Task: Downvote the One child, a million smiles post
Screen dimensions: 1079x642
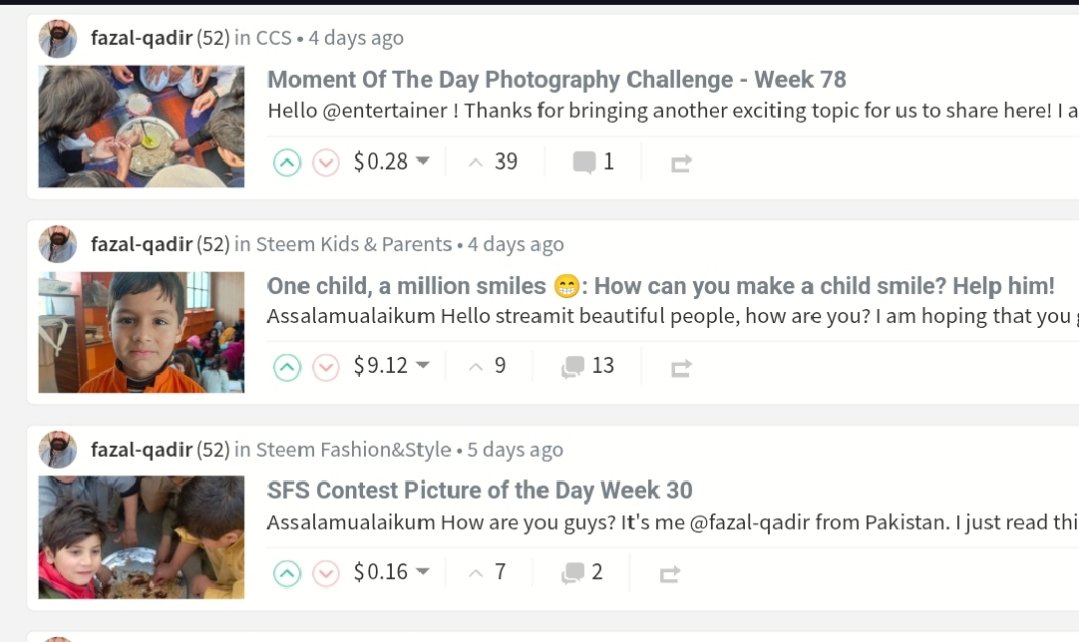Action: pyautogui.click(x=326, y=367)
